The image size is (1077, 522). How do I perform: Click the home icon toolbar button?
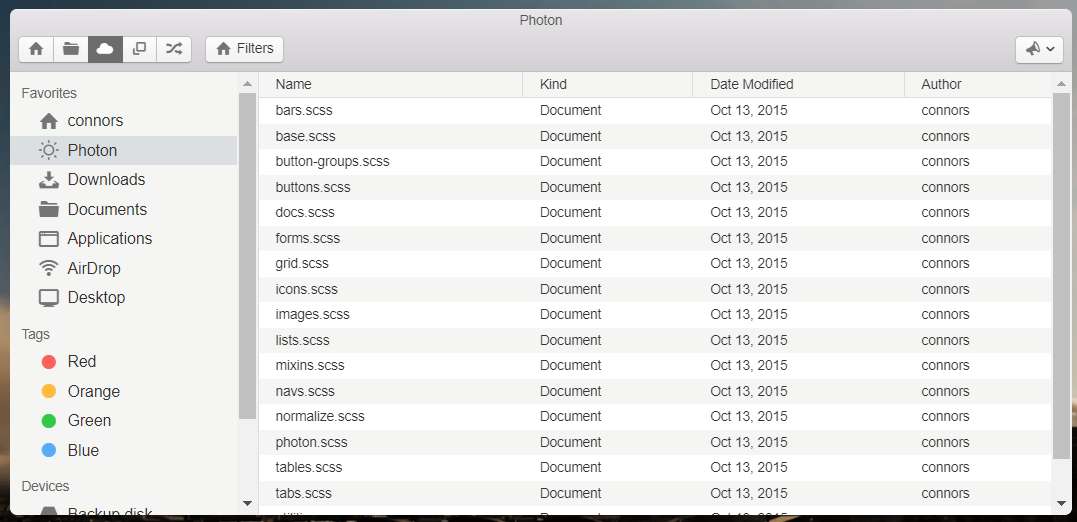(x=36, y=49)
